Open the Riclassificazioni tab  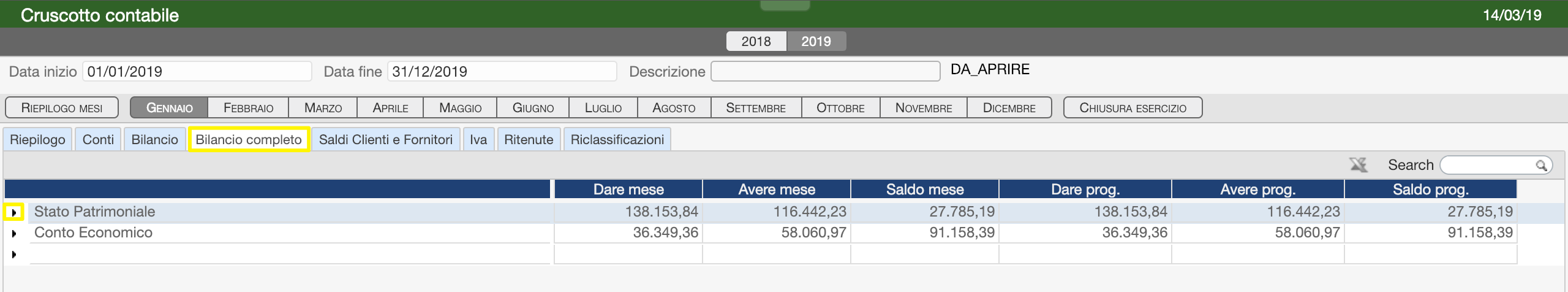click(x=617, y=139)
